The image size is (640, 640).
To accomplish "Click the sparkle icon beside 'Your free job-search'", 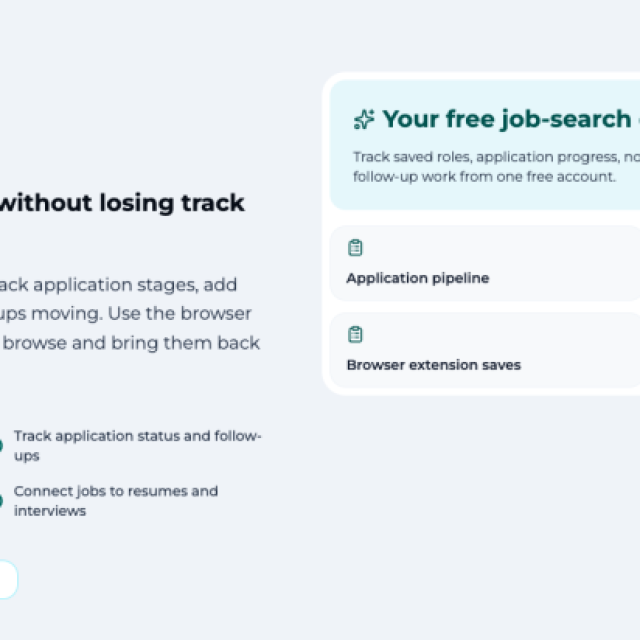I will [x=364, y=120].
